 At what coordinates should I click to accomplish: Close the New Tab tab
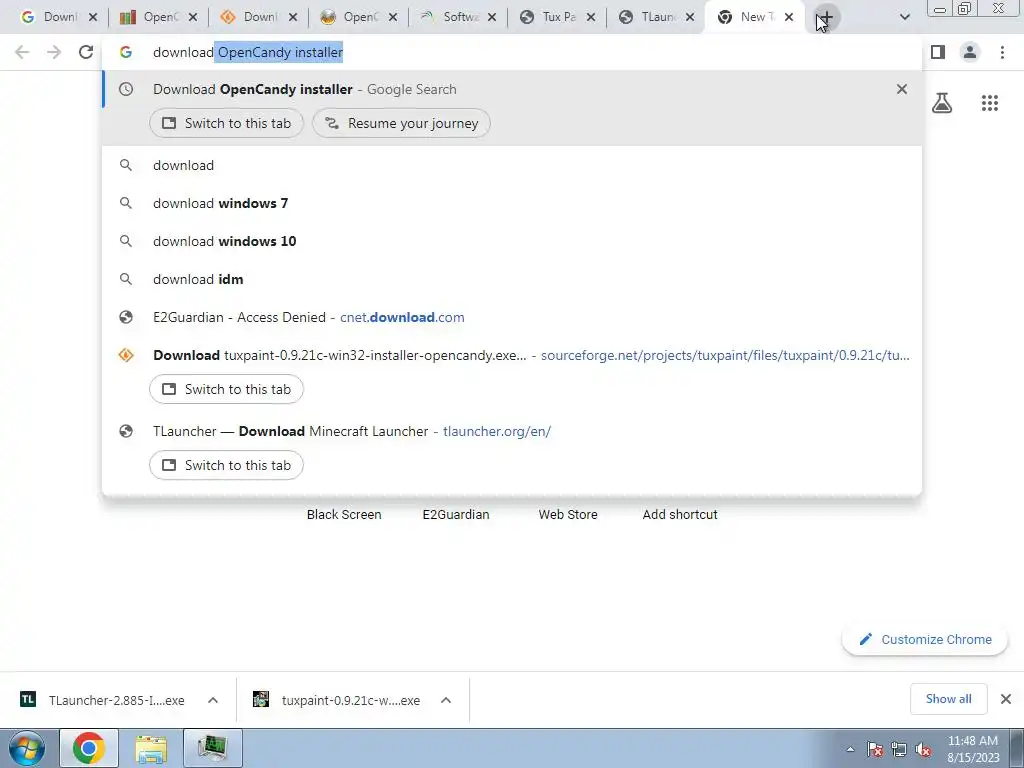click(x=789, y=18)
